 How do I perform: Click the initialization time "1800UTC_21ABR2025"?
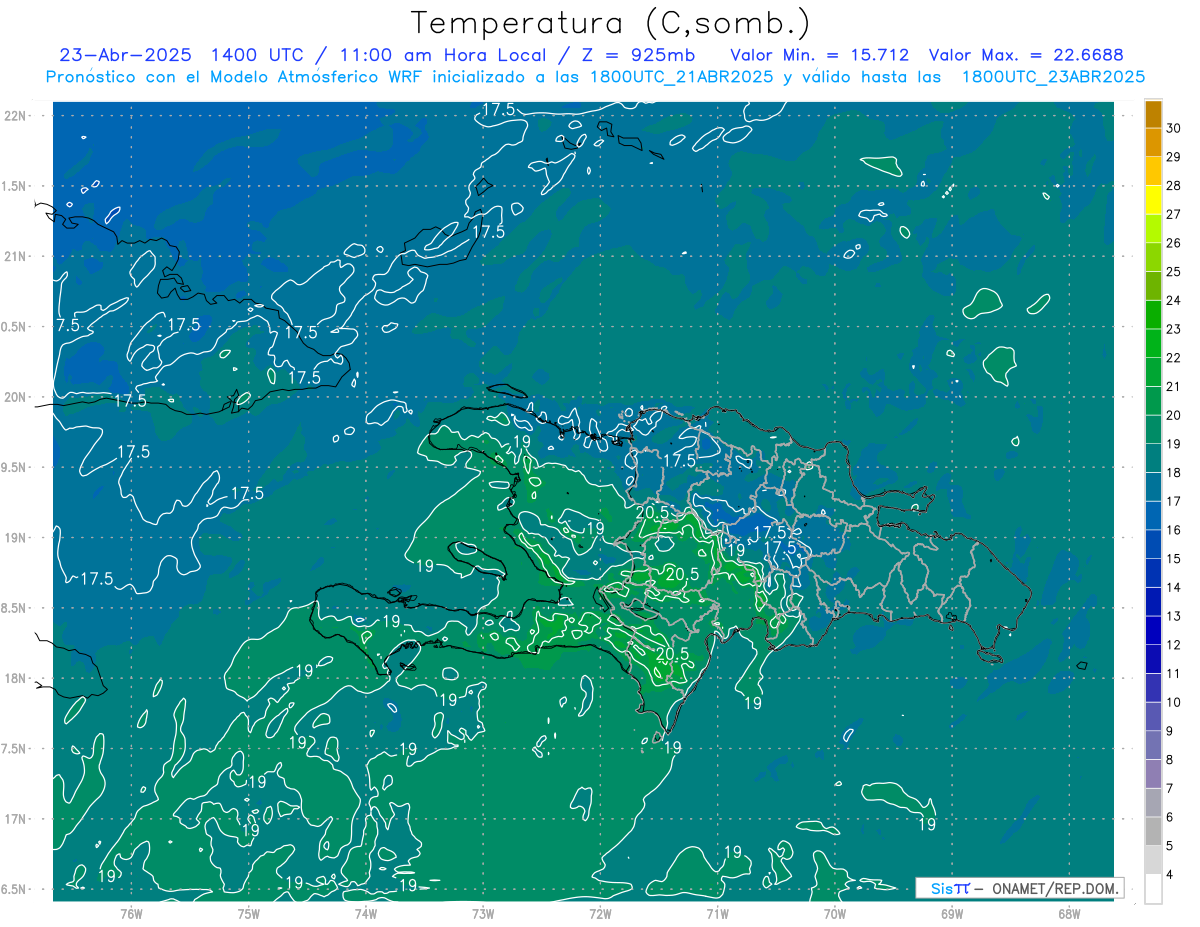click(679, 77)
